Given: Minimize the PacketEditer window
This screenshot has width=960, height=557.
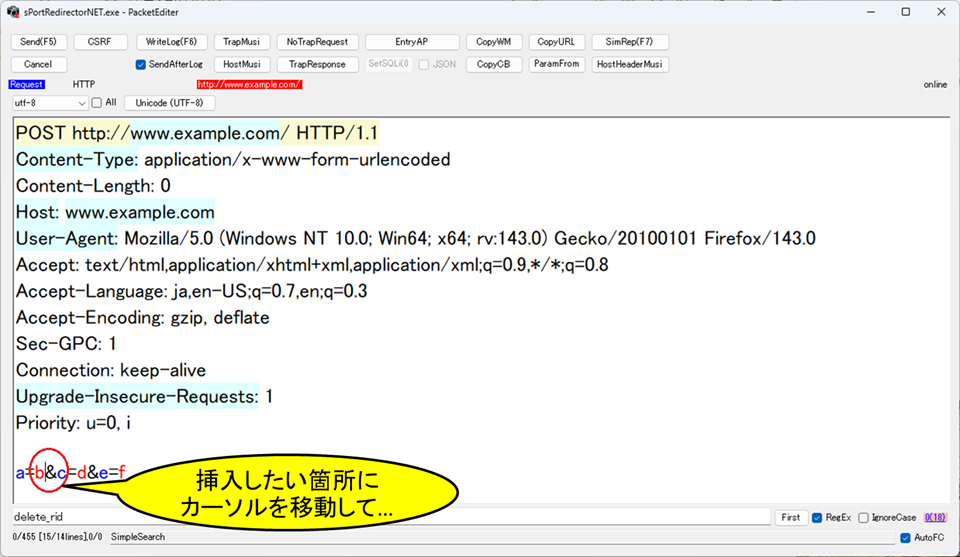Looking at the screenshot, I should 871,12.
